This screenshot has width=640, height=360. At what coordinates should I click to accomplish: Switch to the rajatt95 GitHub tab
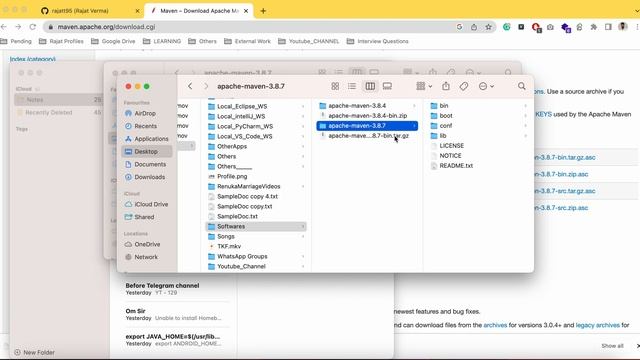pos(90,11)
